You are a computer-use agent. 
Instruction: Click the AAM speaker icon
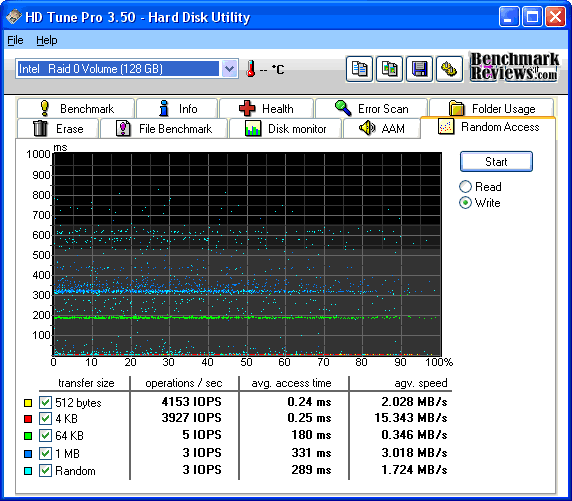pyautogui.click(x=367, y=128)
